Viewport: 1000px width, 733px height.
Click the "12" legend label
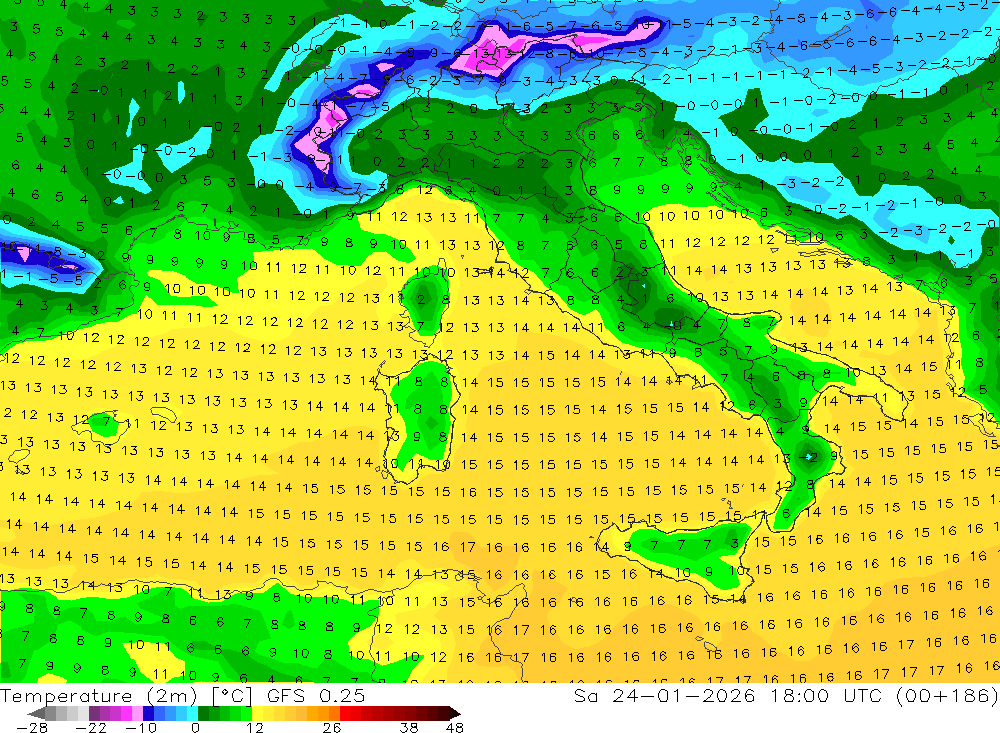click(x=254, y=727)
